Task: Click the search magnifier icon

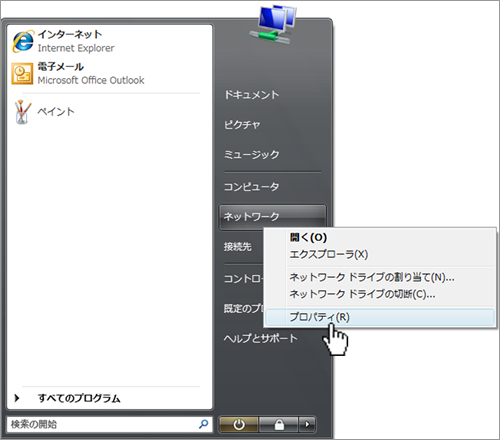Action: (203, 424)
